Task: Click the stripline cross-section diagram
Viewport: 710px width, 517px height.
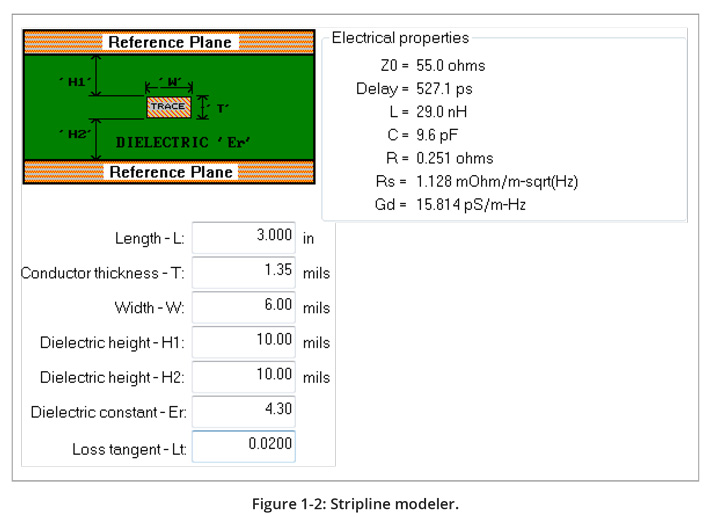Action: click(x=169, y=107)
